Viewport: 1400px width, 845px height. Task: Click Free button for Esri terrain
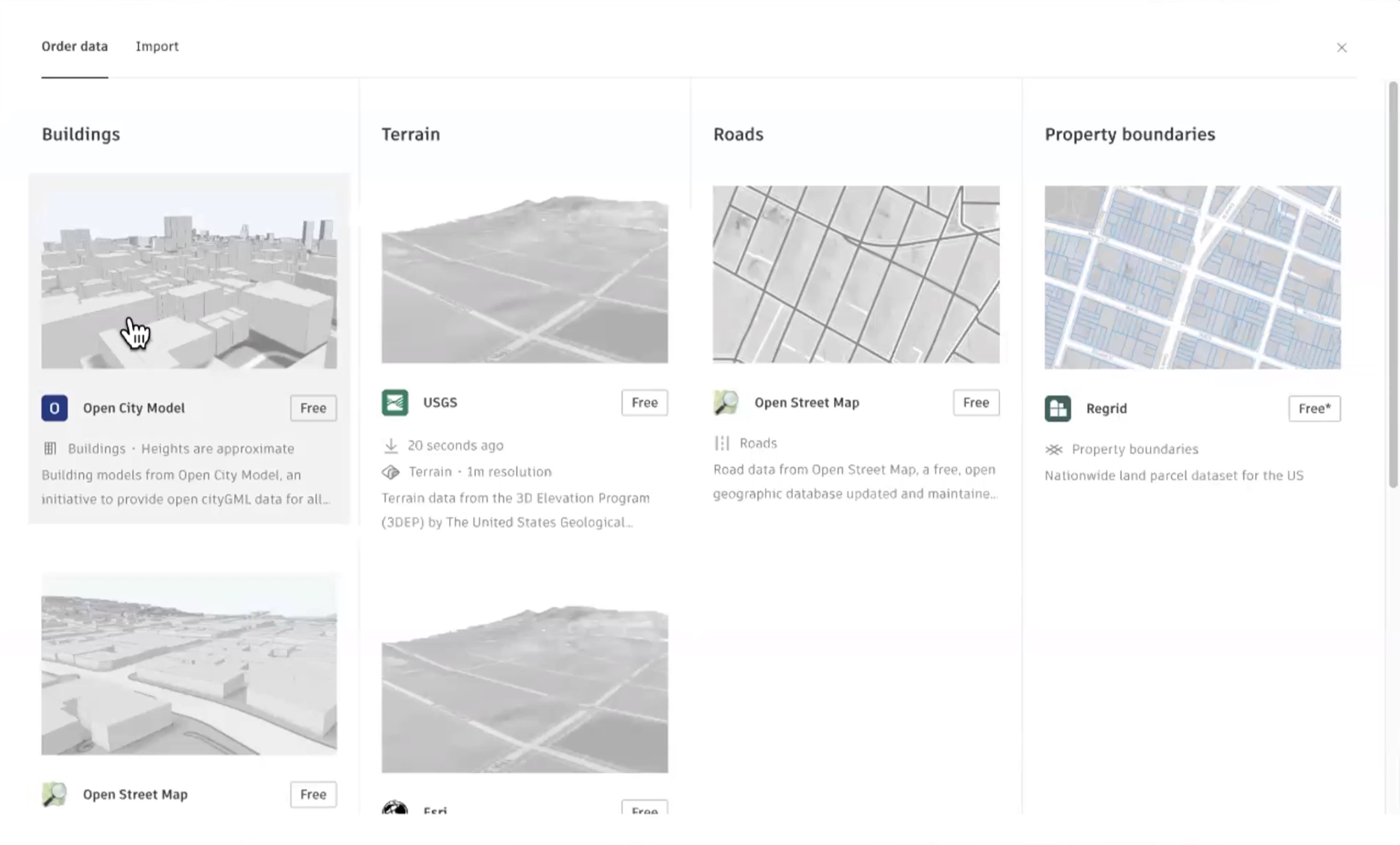644,807
